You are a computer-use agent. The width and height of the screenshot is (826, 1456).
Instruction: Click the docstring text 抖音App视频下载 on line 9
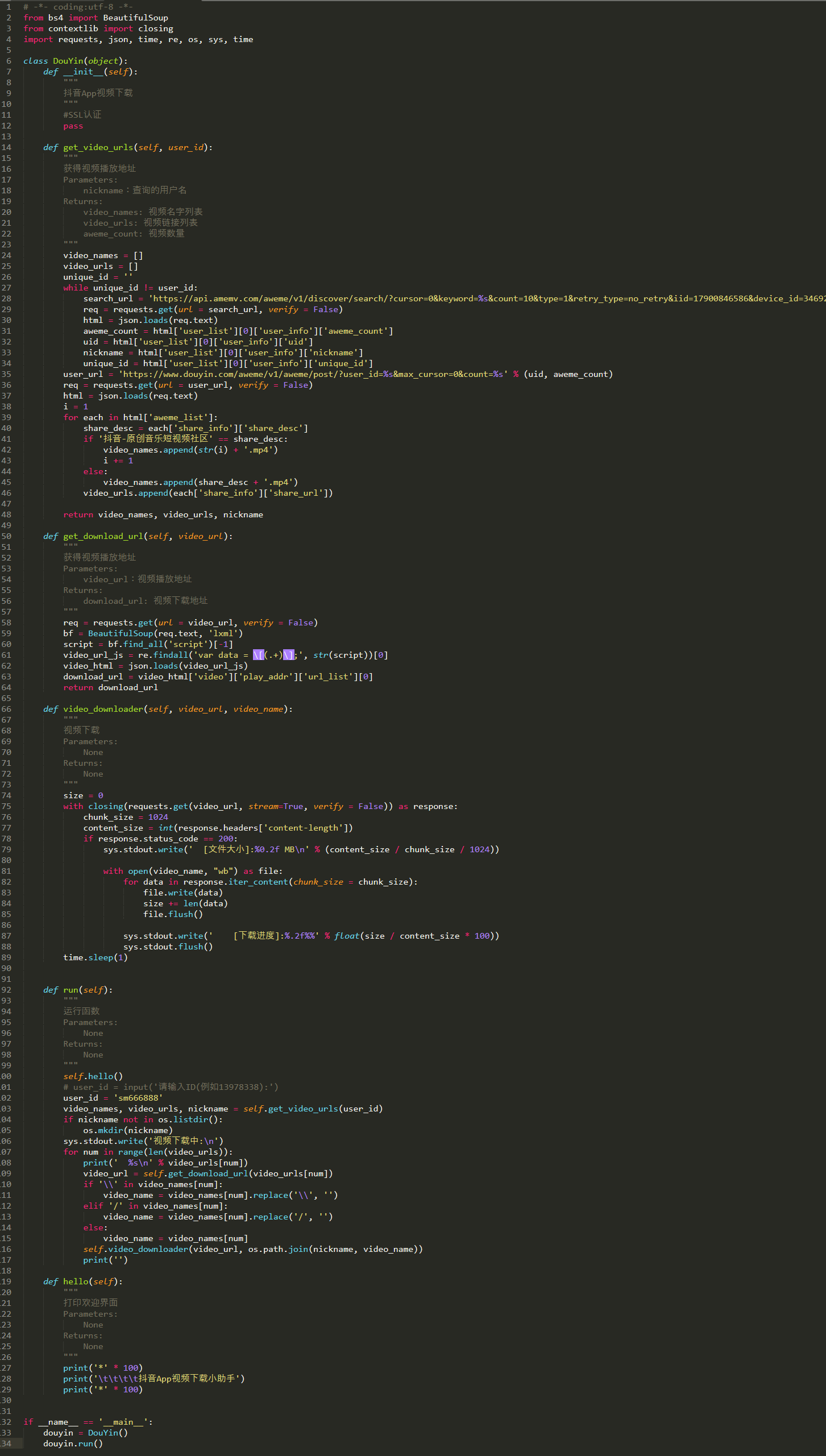[98, 93]
